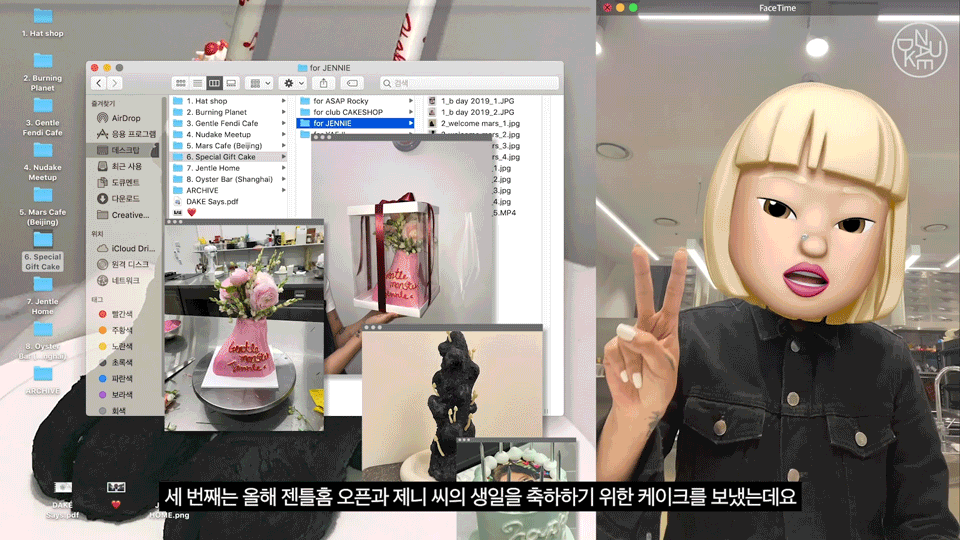Open '6. Special Gift Cake' desktop folder

[x=43, y=251]
